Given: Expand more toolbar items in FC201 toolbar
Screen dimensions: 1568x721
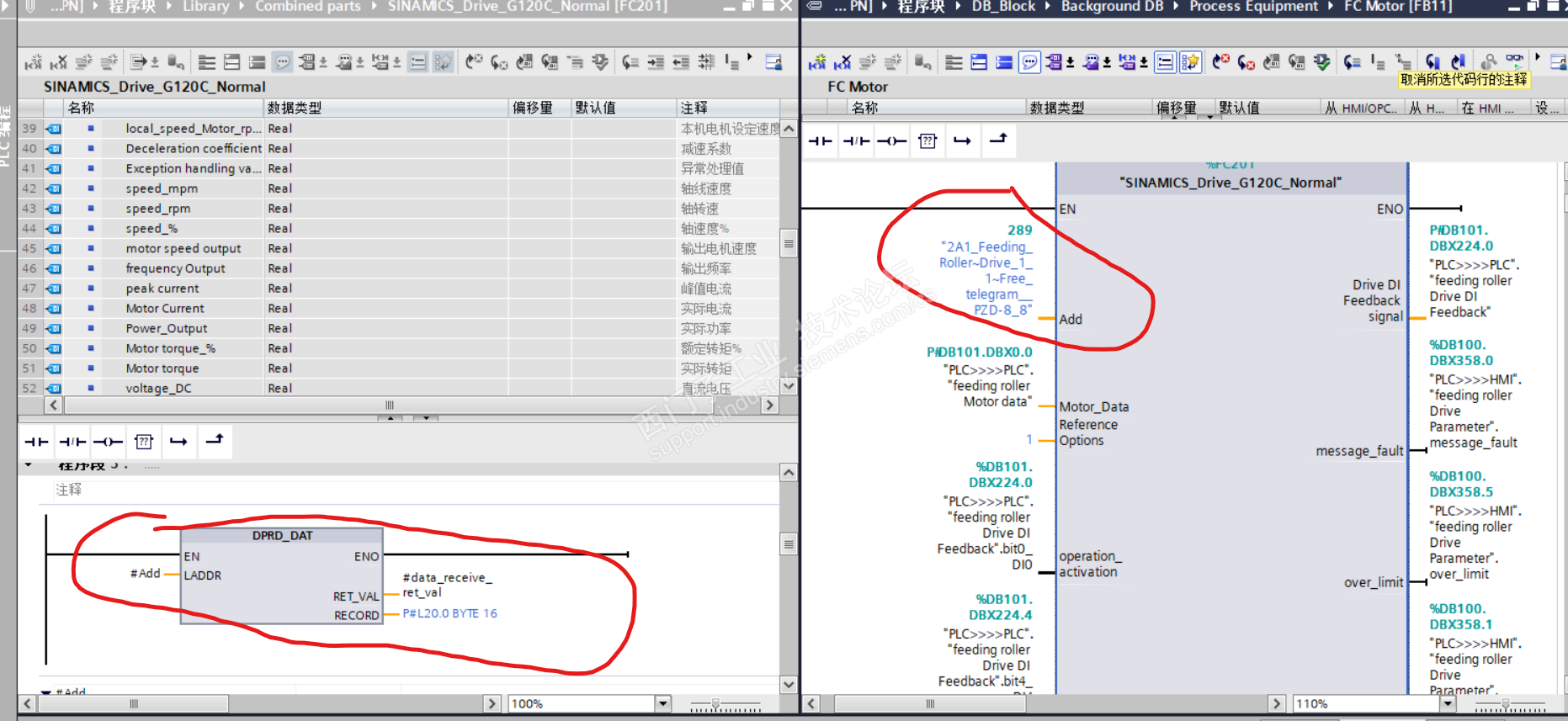Looking at the screenshot, I should point(750,57).
